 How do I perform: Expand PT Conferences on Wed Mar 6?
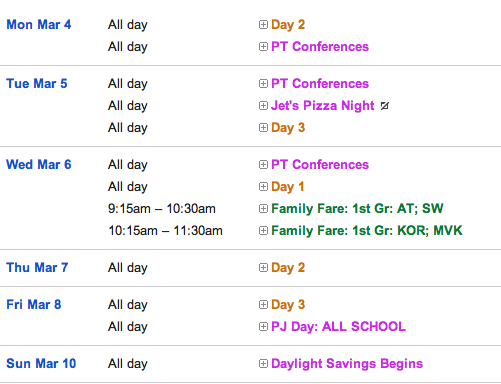(263, 165)
